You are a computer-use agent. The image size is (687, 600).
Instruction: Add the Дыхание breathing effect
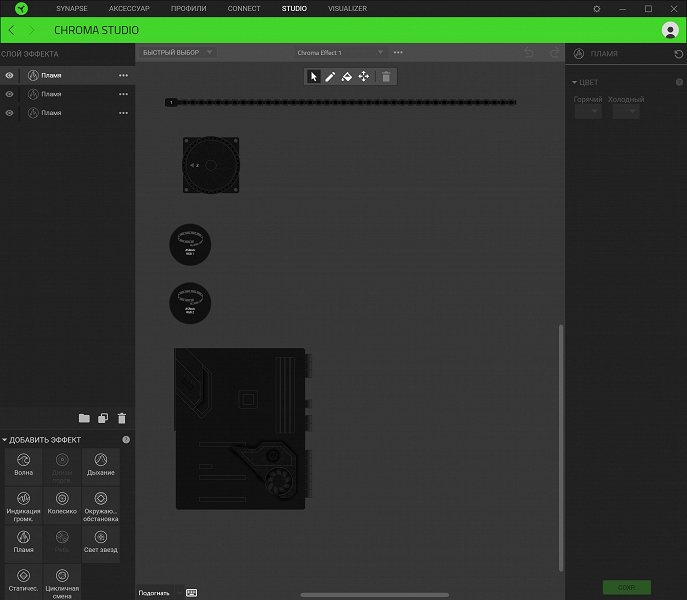[x=101, y=465]
